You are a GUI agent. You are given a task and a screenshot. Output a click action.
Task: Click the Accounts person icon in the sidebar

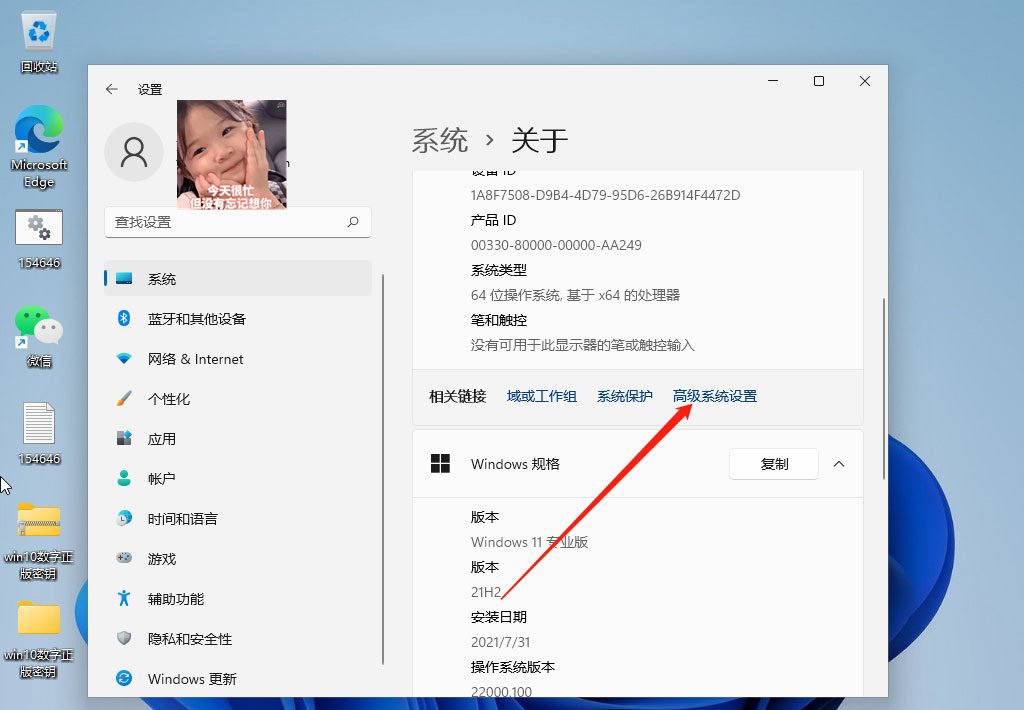coord(124,478)
